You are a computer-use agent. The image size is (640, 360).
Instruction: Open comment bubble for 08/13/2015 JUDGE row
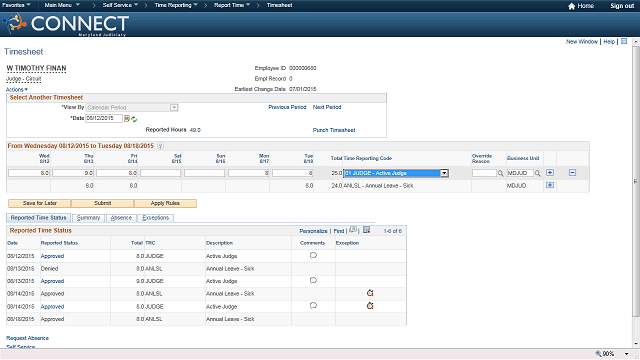coord(313,280)
